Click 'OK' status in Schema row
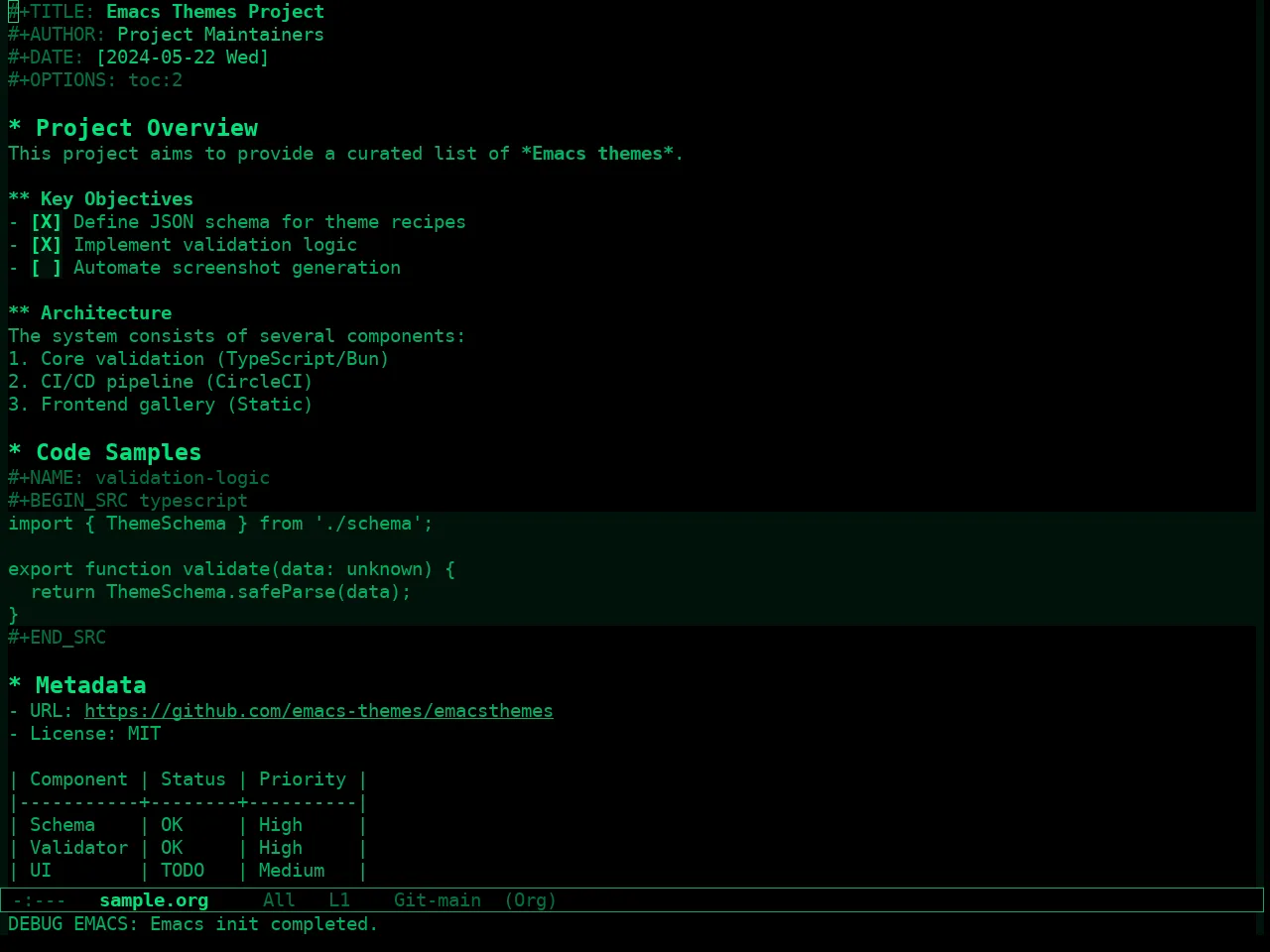Image resolution: width=1270 pixels, height=952 pixels. tap(172, 825)
